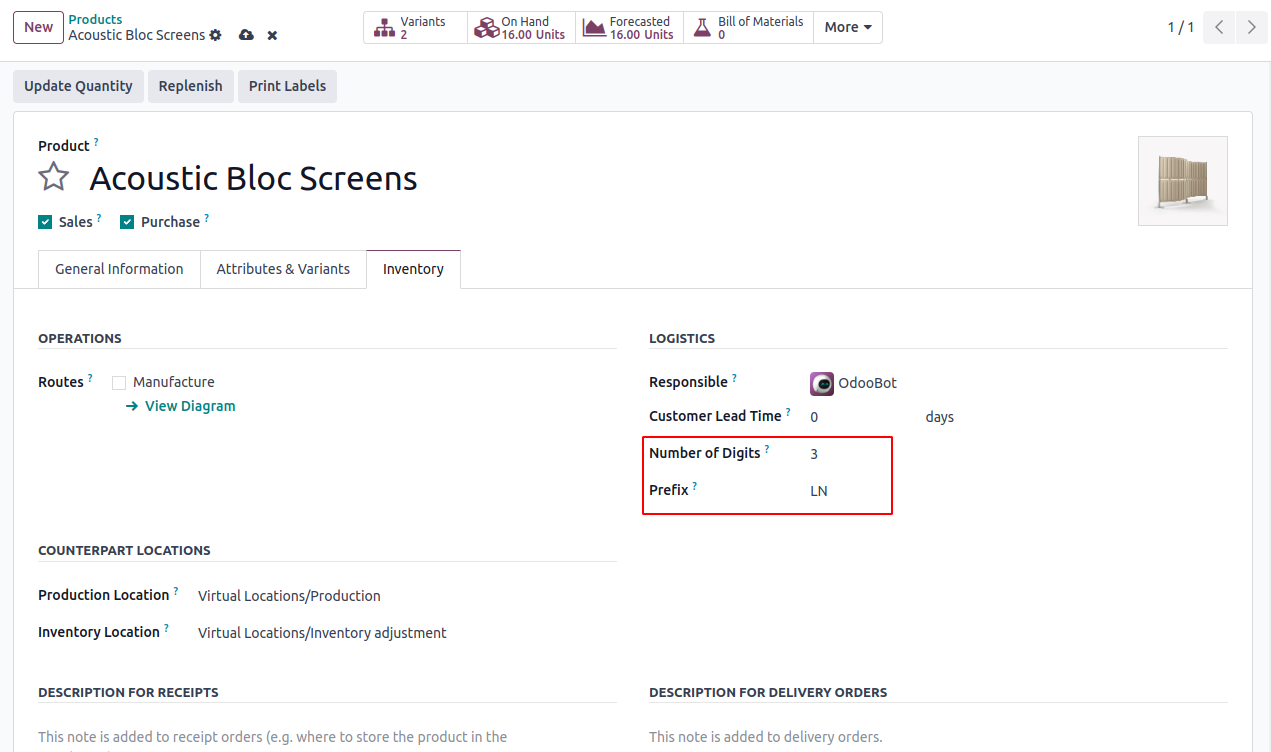
Task: Switch to the General Information tab
Action: (x=119, y=269)
